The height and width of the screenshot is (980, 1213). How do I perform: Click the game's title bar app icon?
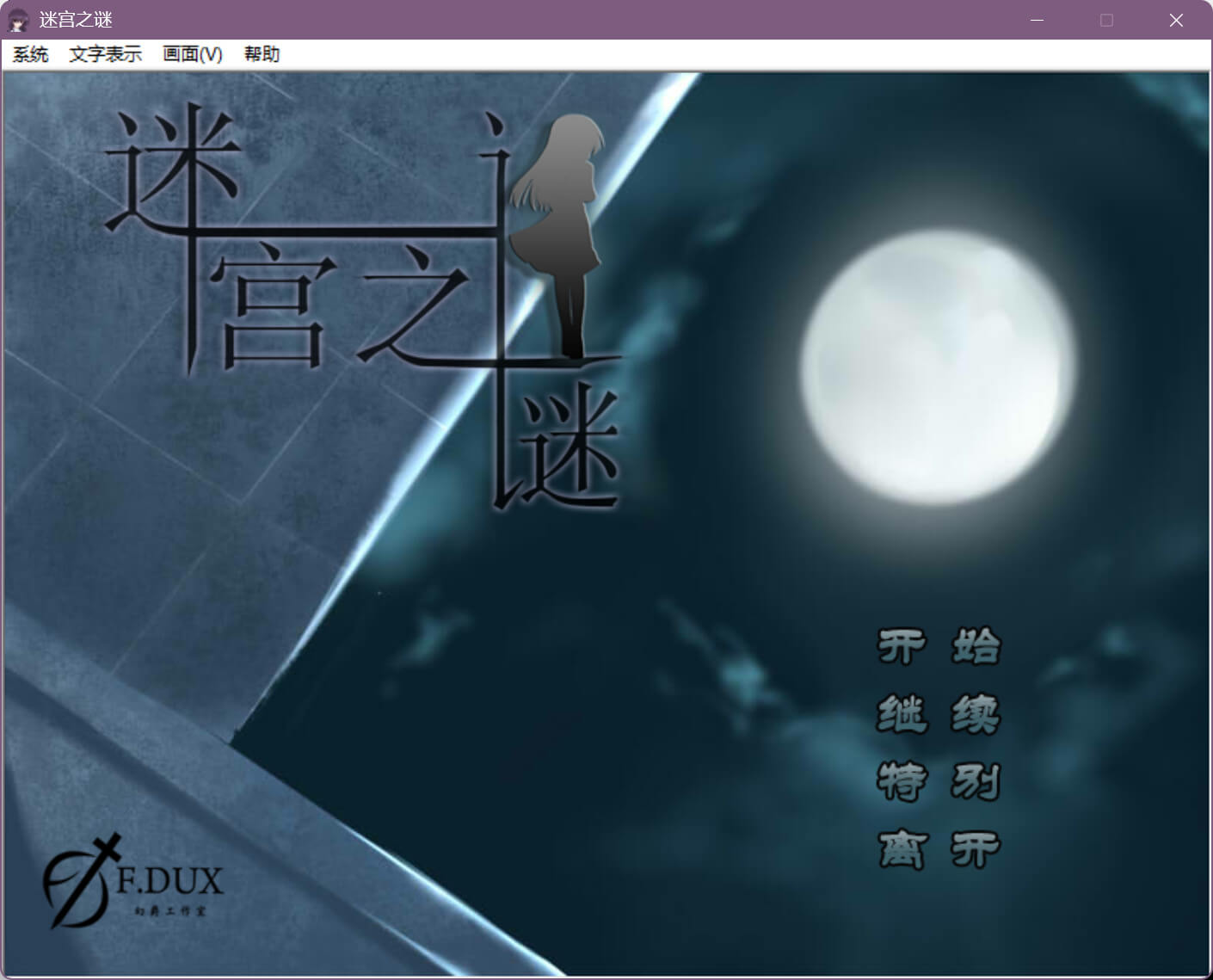click(18, 20)
